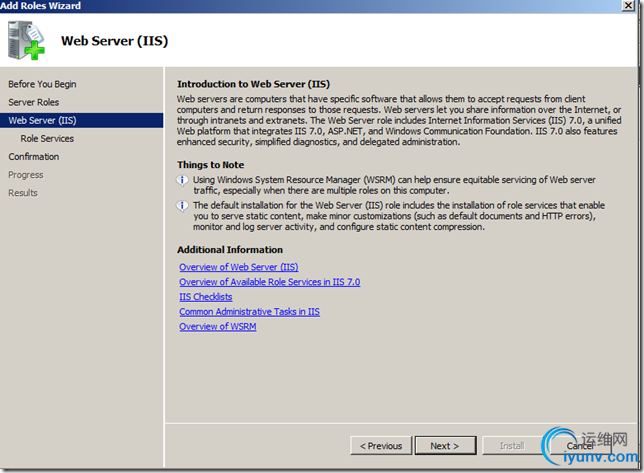Click the Things to Note heading
644x473 pixels.
click(211, 165)
